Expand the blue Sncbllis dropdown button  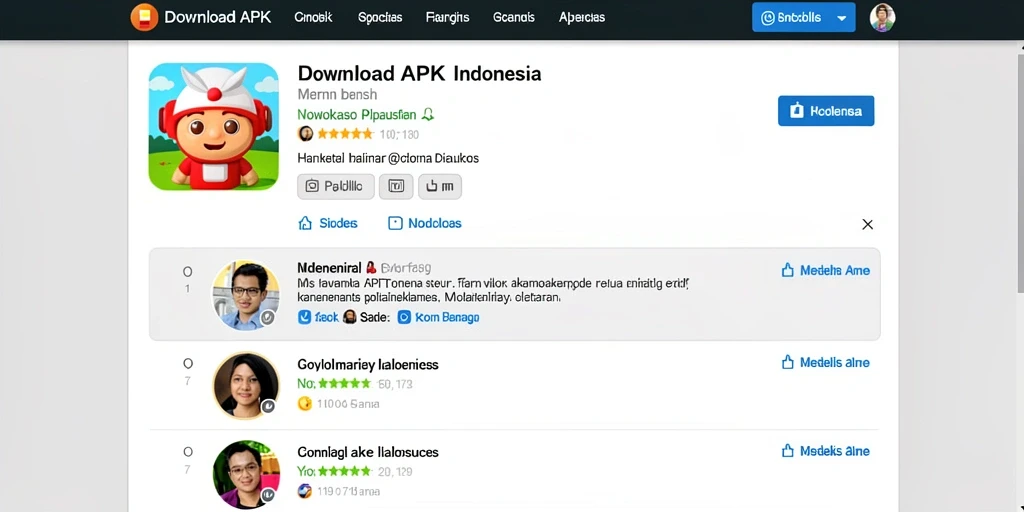803,18
